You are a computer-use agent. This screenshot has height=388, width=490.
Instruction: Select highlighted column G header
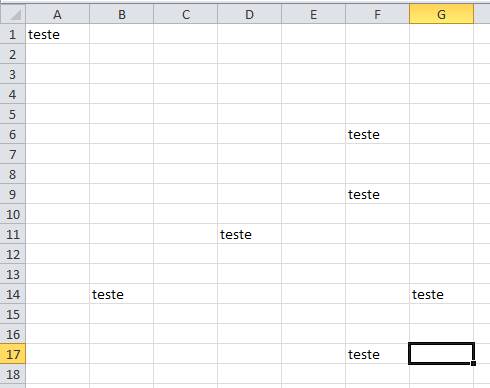pos(441,14)
